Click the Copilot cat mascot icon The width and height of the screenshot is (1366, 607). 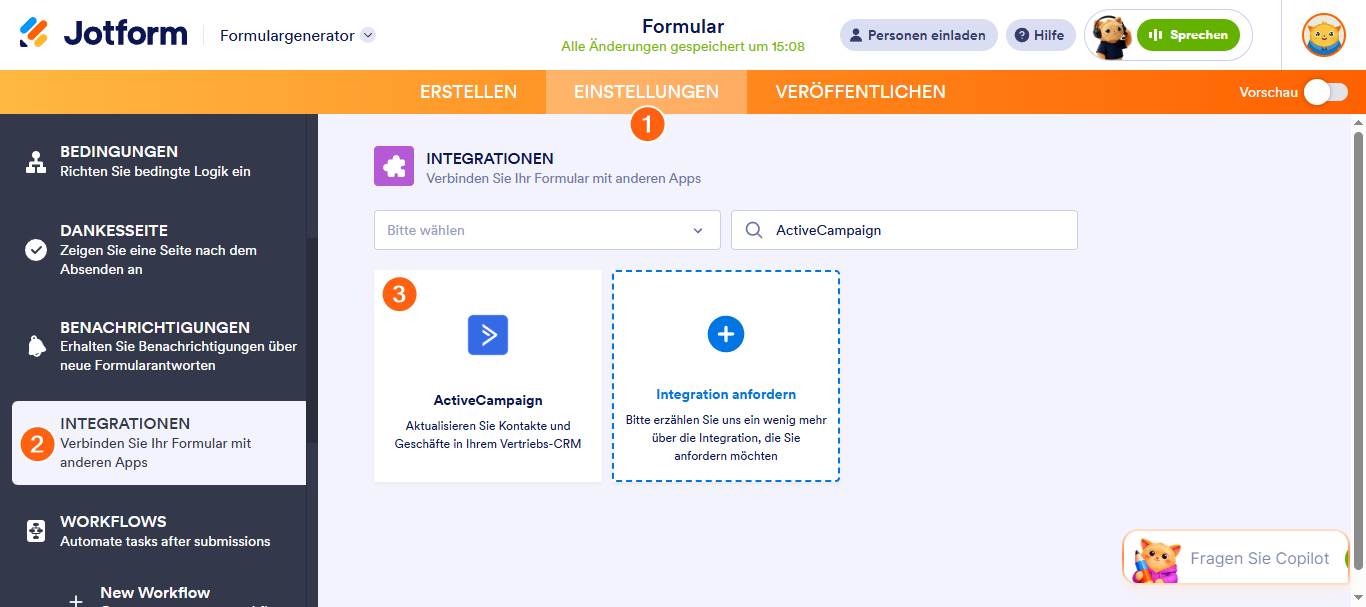pyautogui.click(x=1156, y=559)
